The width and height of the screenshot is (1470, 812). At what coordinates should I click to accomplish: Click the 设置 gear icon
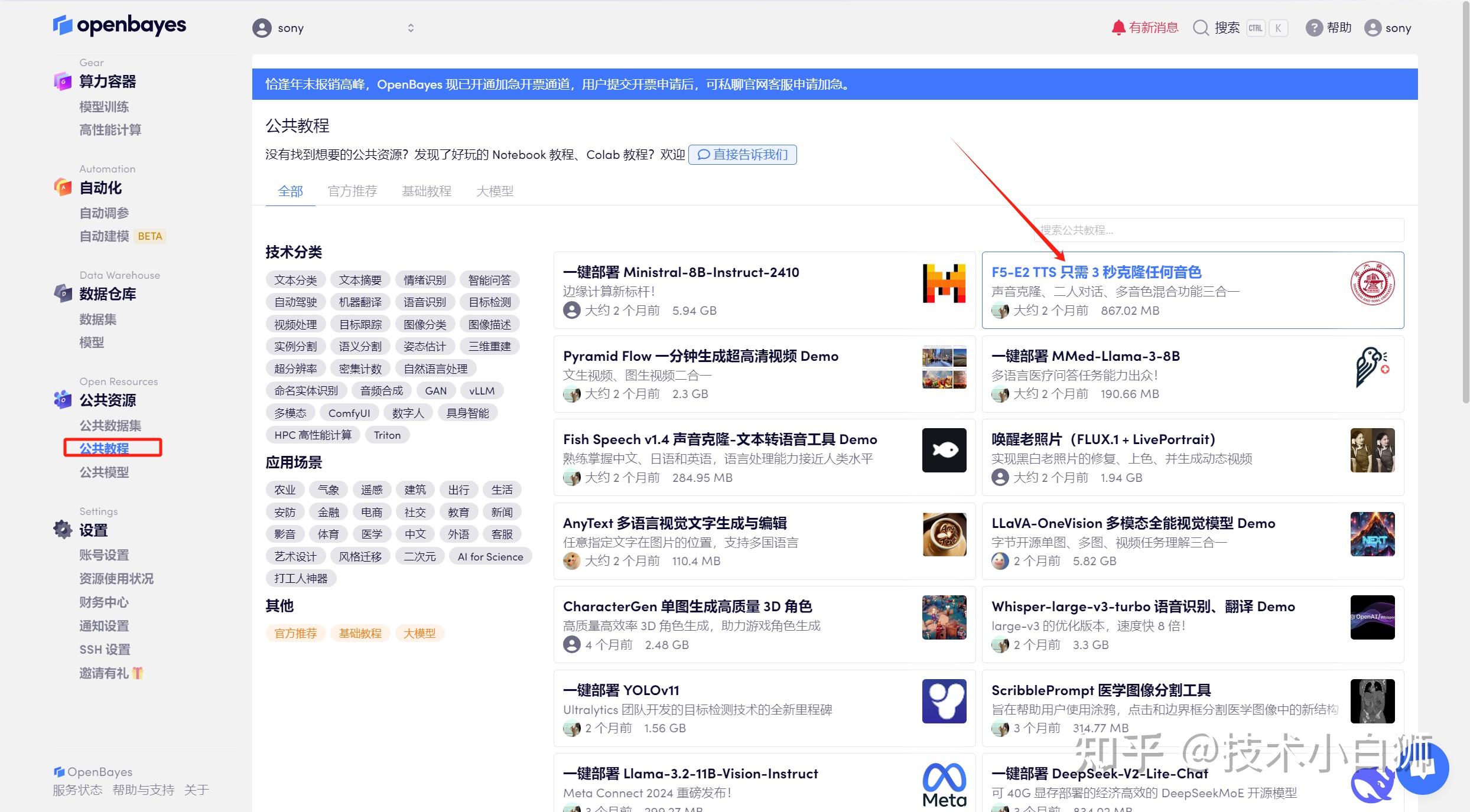[x=63, y=529]
